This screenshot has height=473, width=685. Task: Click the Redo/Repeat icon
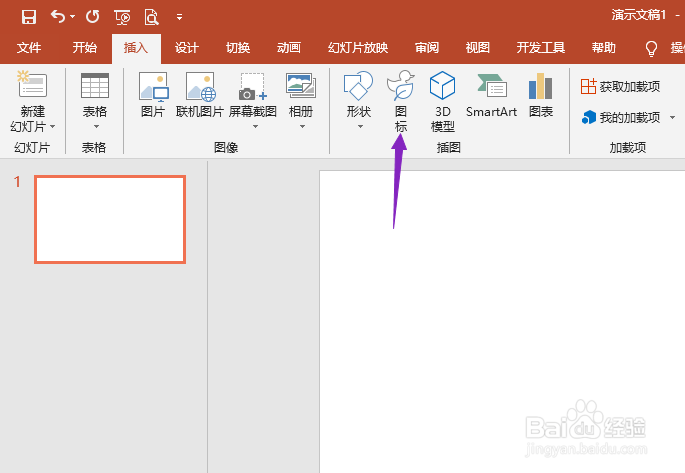93,17
